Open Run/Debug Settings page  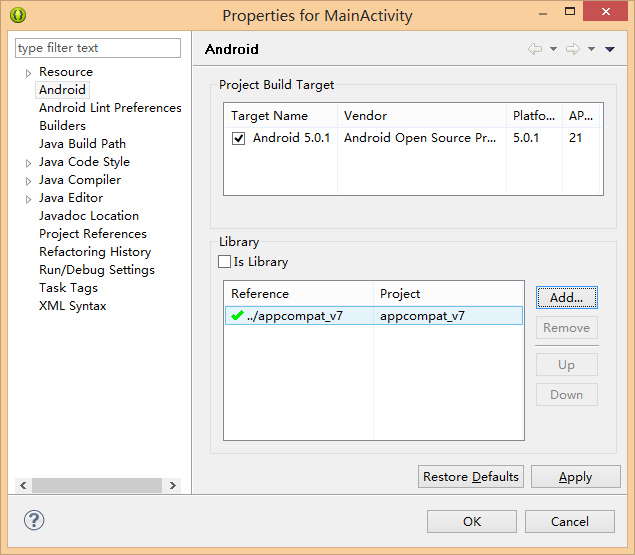pyautogui.click(x=97, y=270)
